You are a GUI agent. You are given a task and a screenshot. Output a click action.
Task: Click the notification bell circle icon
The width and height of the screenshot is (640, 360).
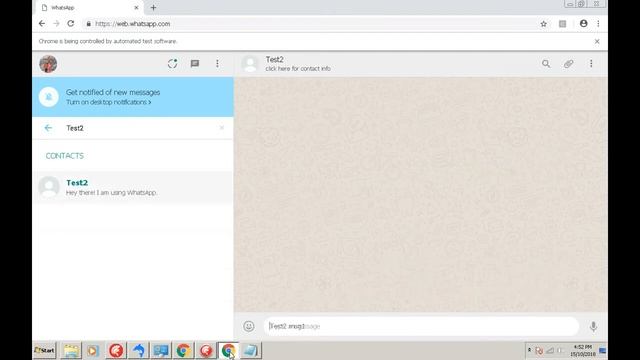pos(49,97)
